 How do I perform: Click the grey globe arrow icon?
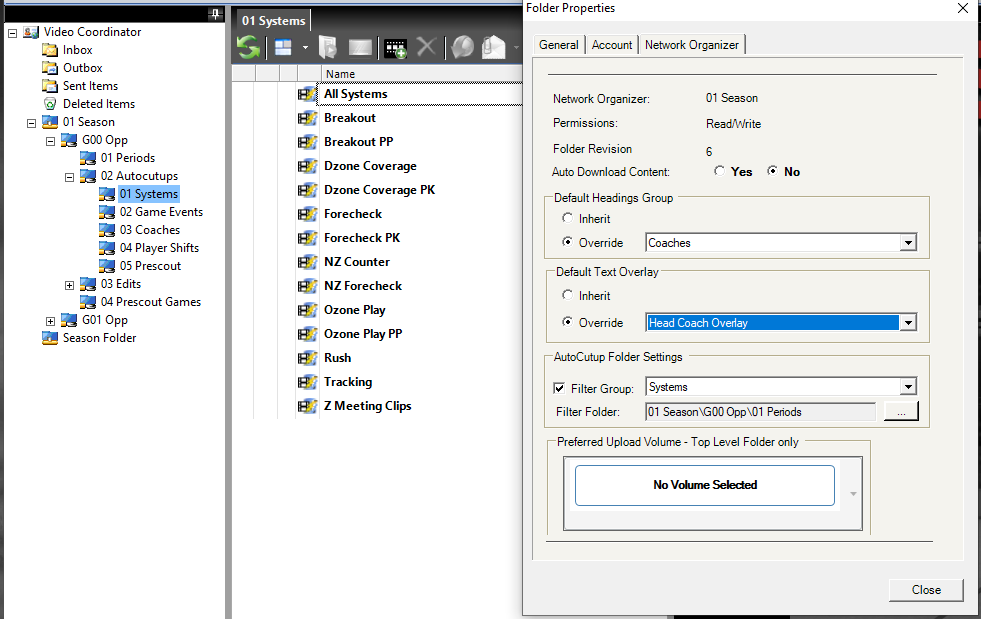click(462, 47)
